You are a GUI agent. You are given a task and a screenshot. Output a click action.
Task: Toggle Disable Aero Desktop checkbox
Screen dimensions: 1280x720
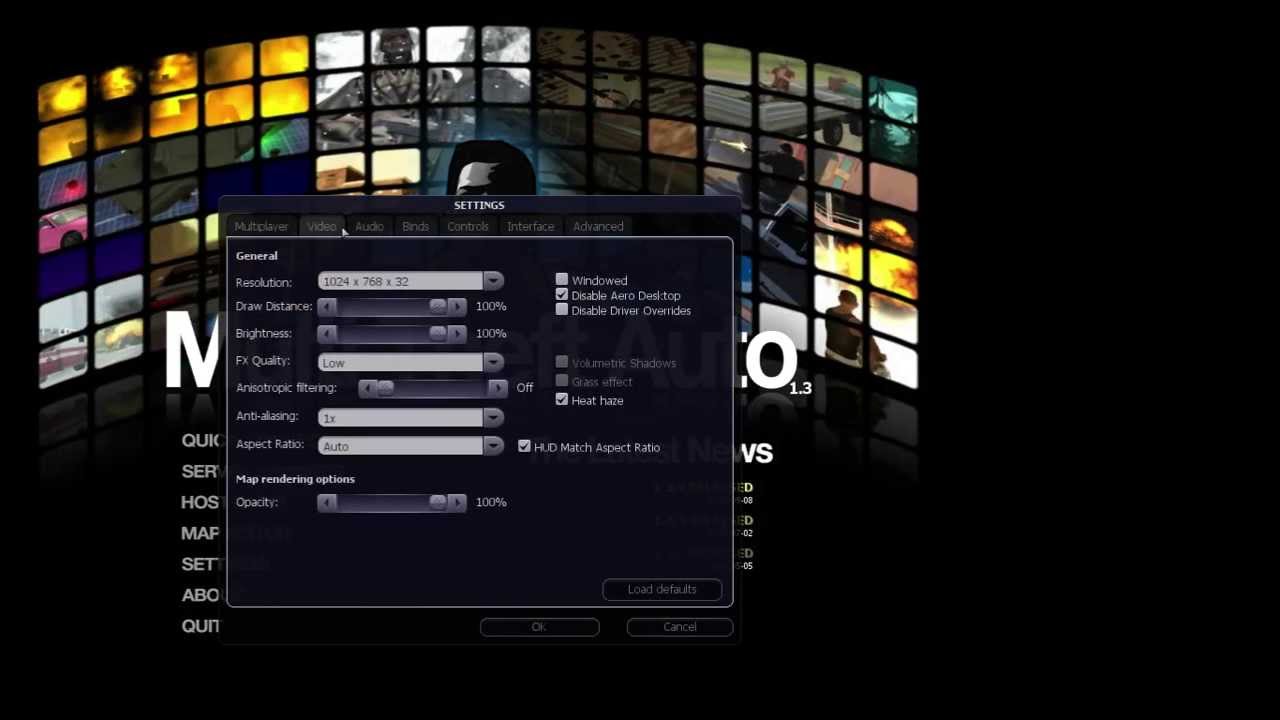click(562, 295)
